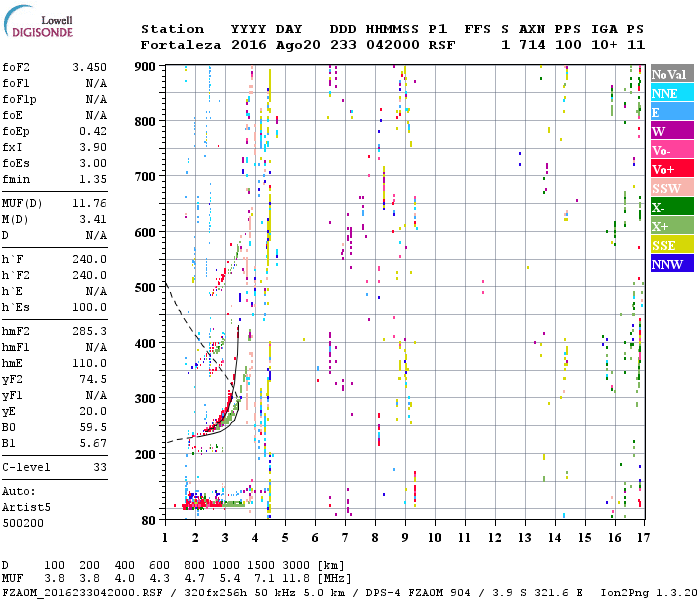The height and width of the screenshot is (600, 700).
Task: Click the IGA value 10+
Action: click(x=604, y=45)
